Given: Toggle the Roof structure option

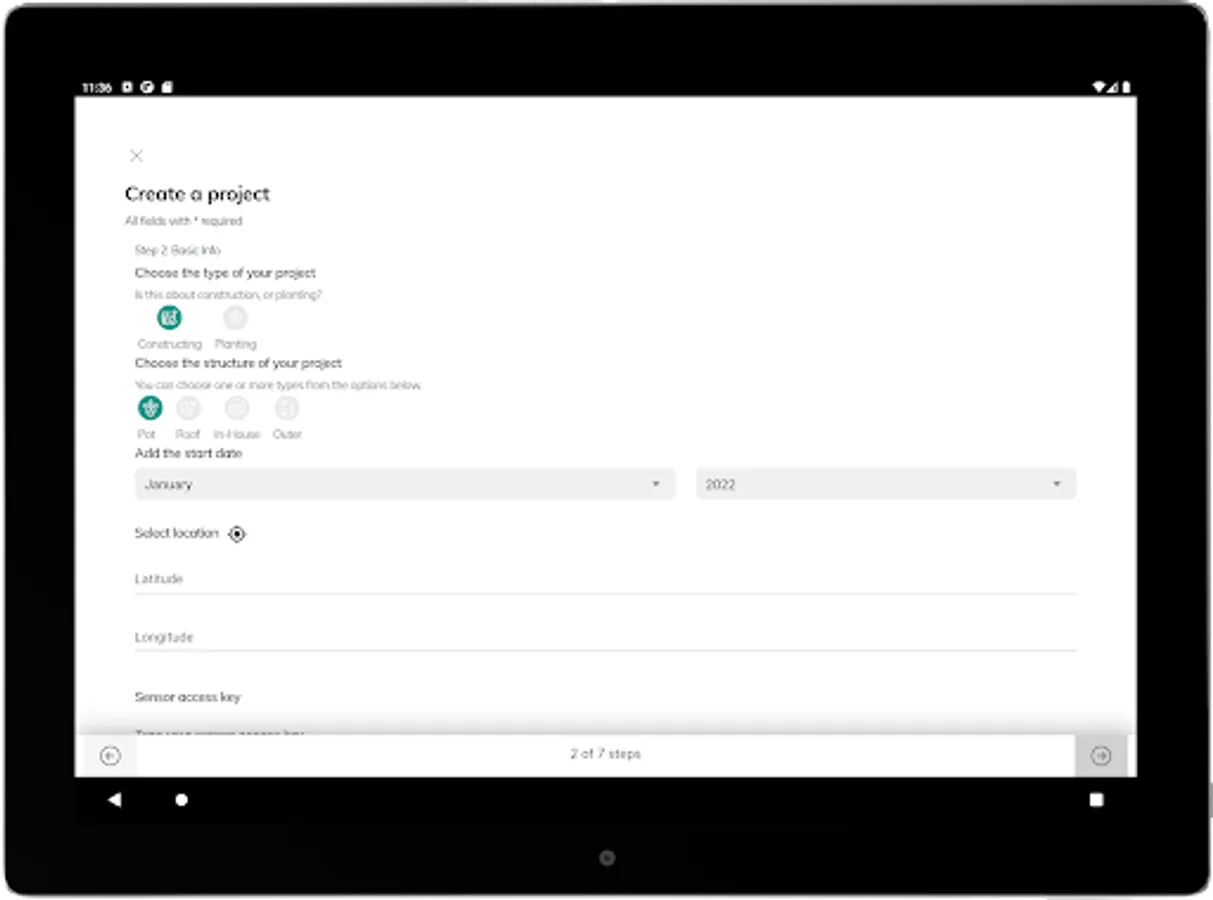Looking at the screenshot, I should point(188,408).
